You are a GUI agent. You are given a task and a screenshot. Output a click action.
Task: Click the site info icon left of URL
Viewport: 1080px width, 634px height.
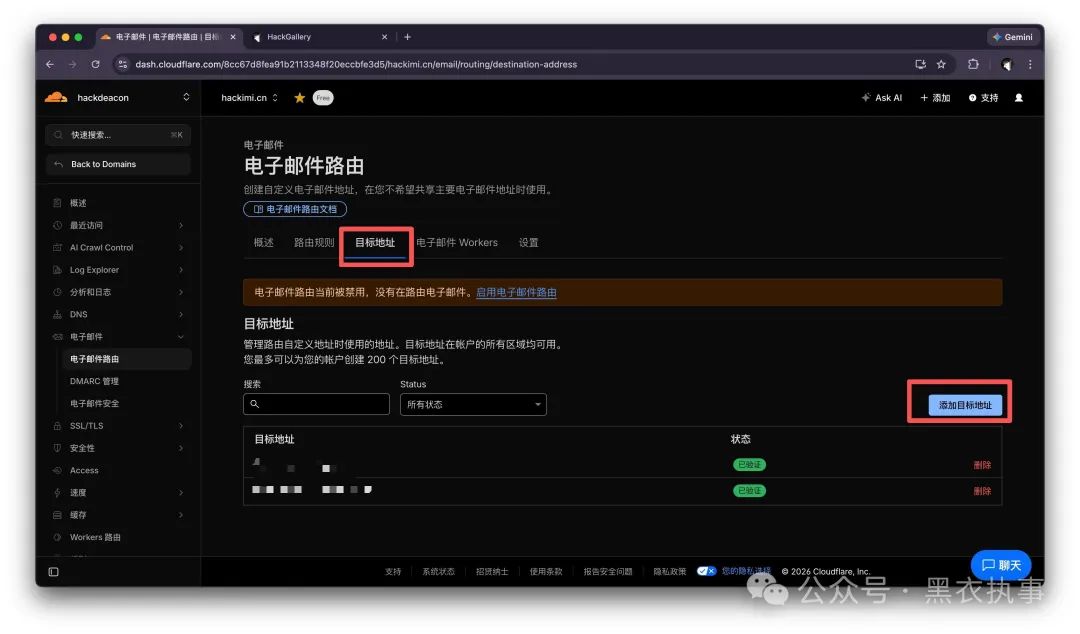point(123,64)
